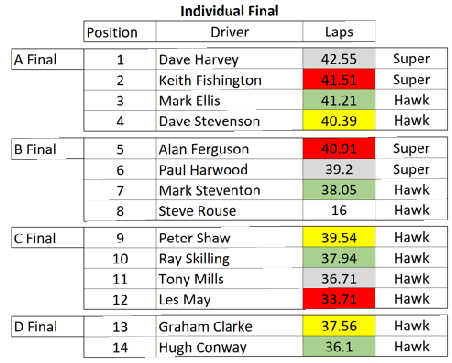Select Dave Harvey driver cell
Image resolution: width=452 pixels, height=363 pixels.
pyautogui.click(x=229, y=60)
